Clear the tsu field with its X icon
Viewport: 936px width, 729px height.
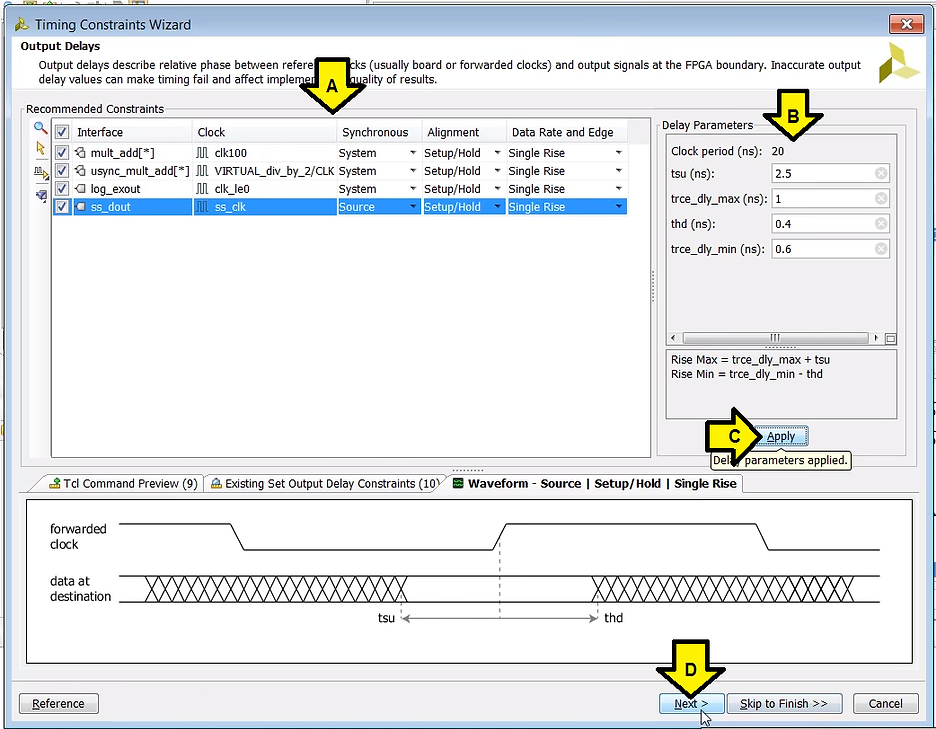pos(880,174)
